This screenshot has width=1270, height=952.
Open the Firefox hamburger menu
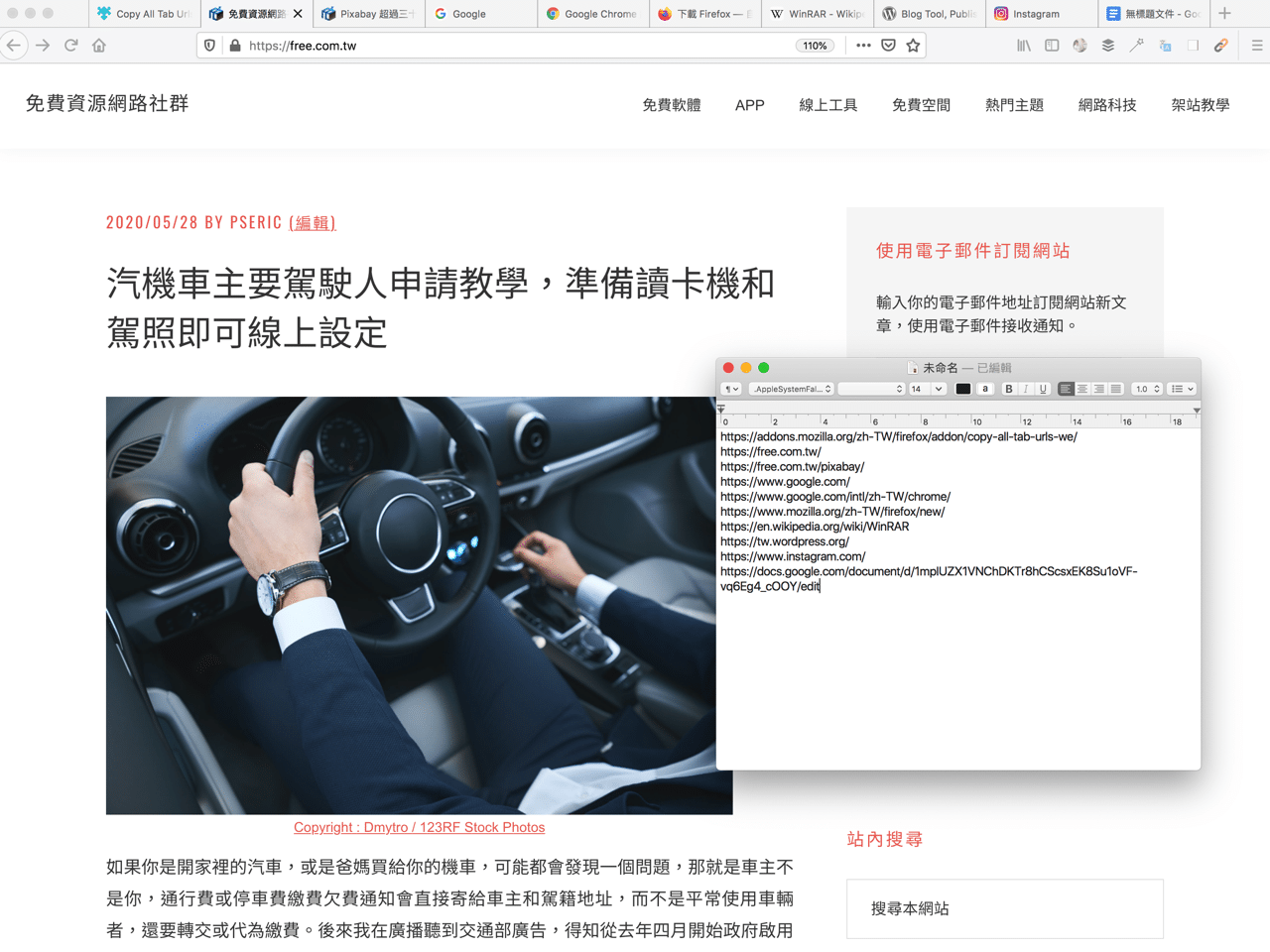[1256, 46]
